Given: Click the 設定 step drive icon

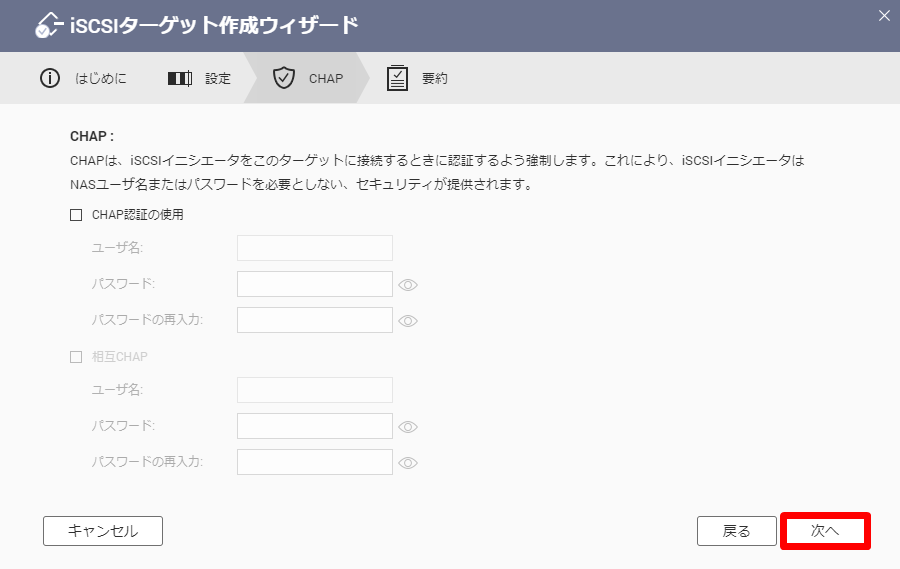Looking at the screenshot, I should [180, 78].
